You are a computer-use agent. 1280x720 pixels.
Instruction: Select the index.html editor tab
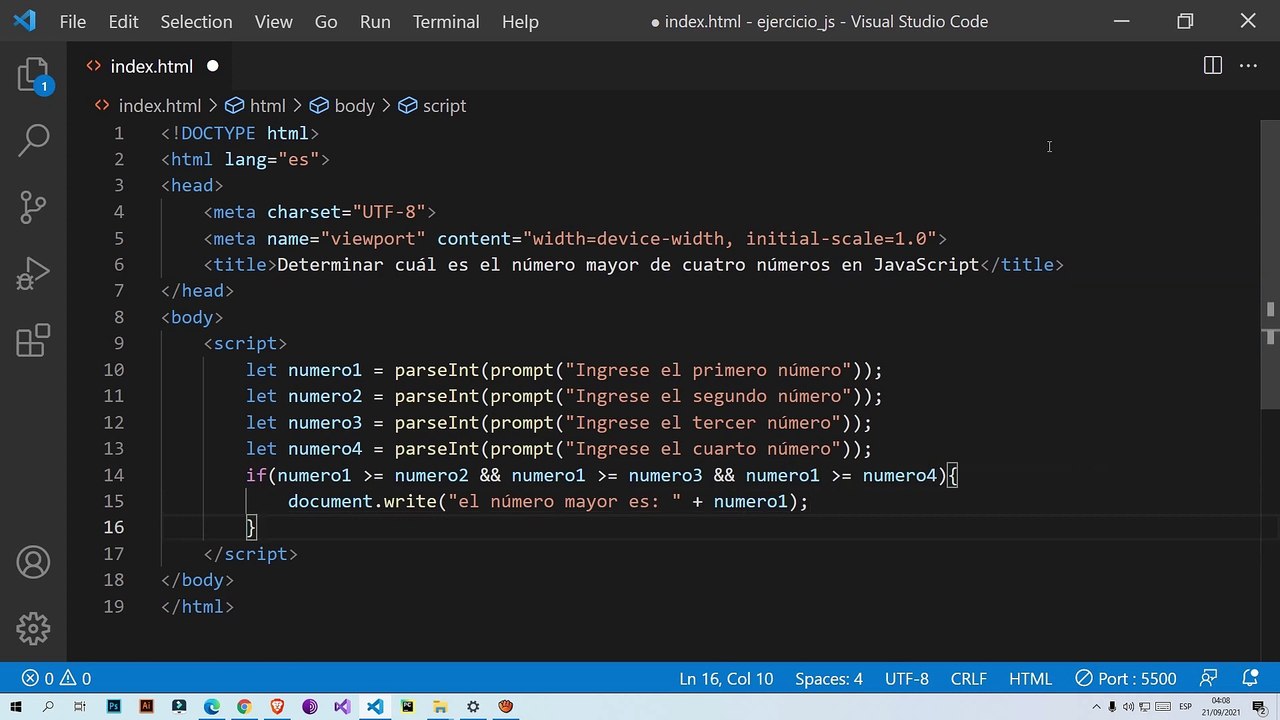[x=152, y=66]
